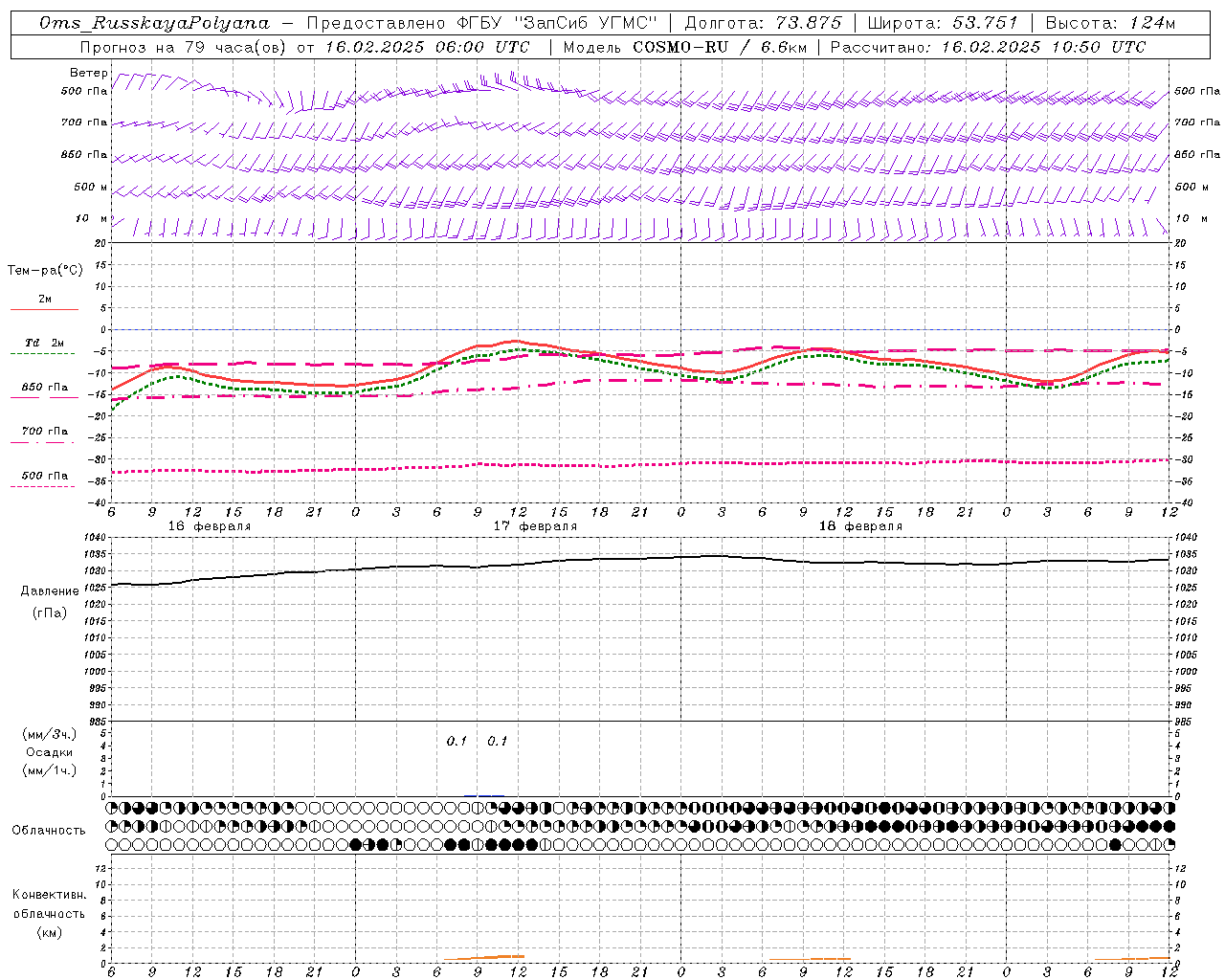The height and width of the screenshot is (980, 1225).
Task: Click the 2м temperature legend label
Action: tap(45, 299)
